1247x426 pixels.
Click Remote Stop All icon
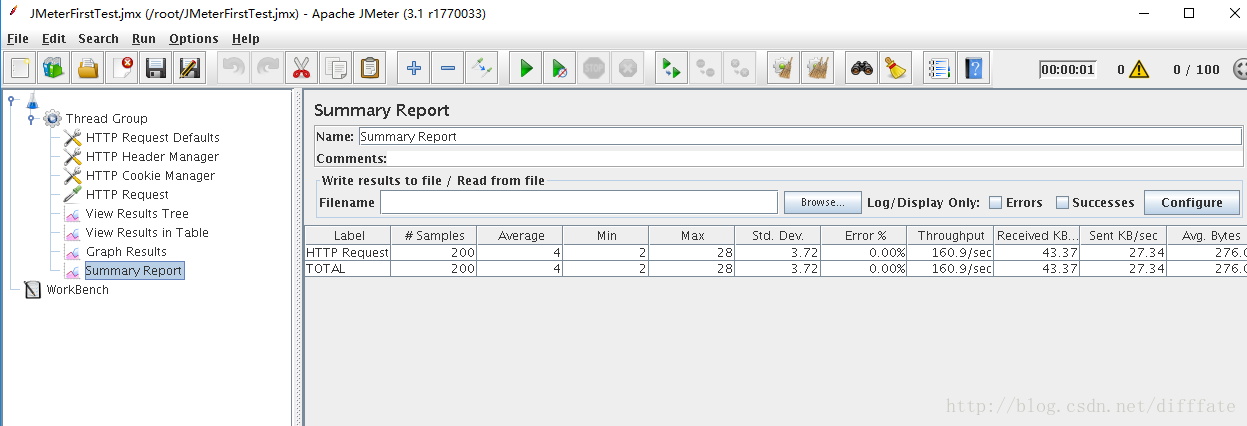click(706, 68)
